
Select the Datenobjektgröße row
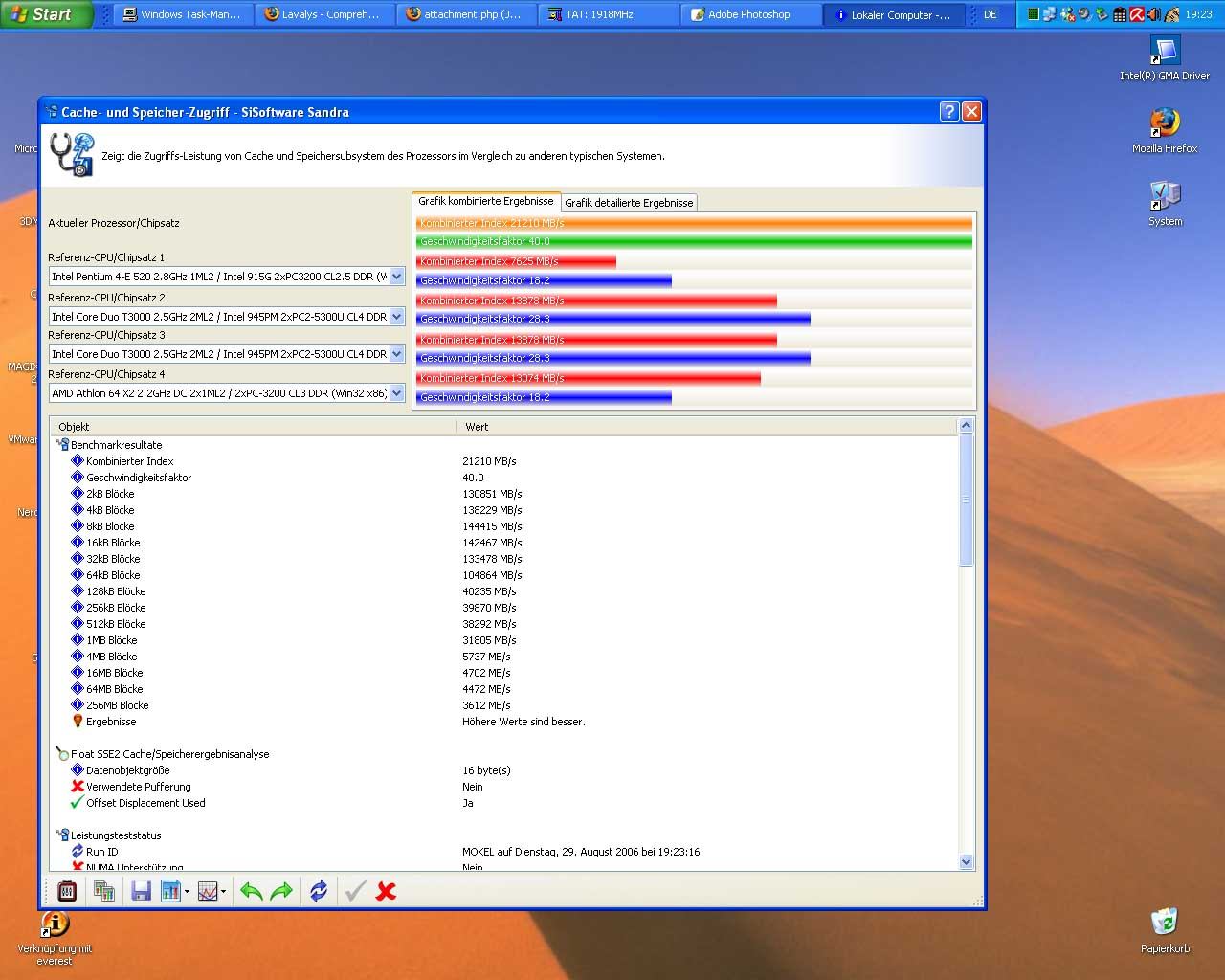point(503,770)
